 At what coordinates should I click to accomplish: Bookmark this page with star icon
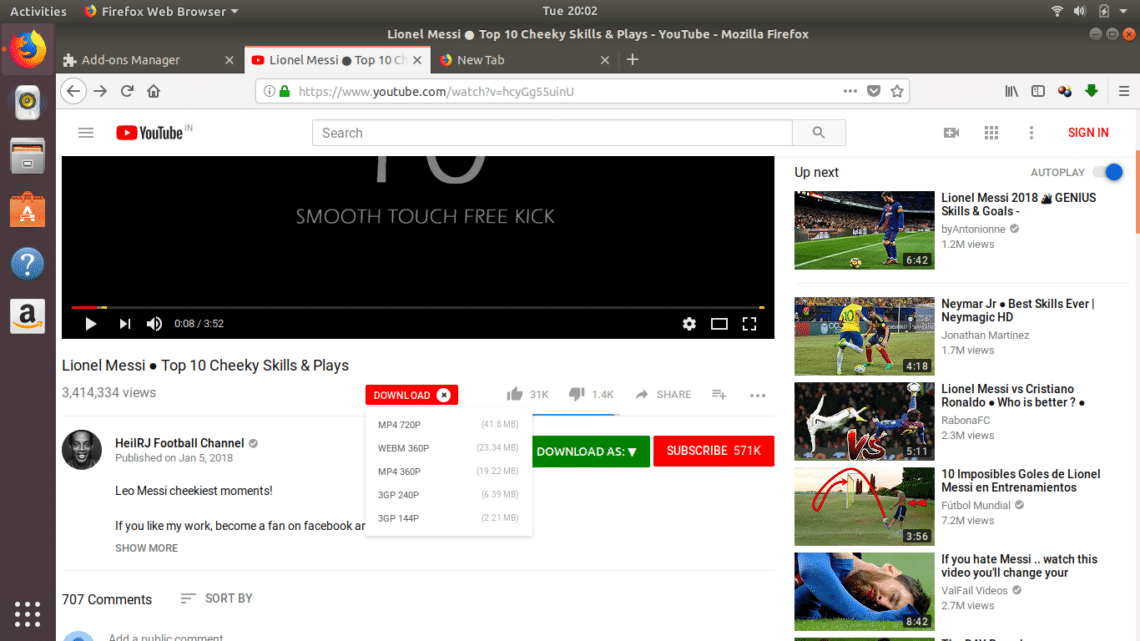pyautogui.click(x=897, y=92)
